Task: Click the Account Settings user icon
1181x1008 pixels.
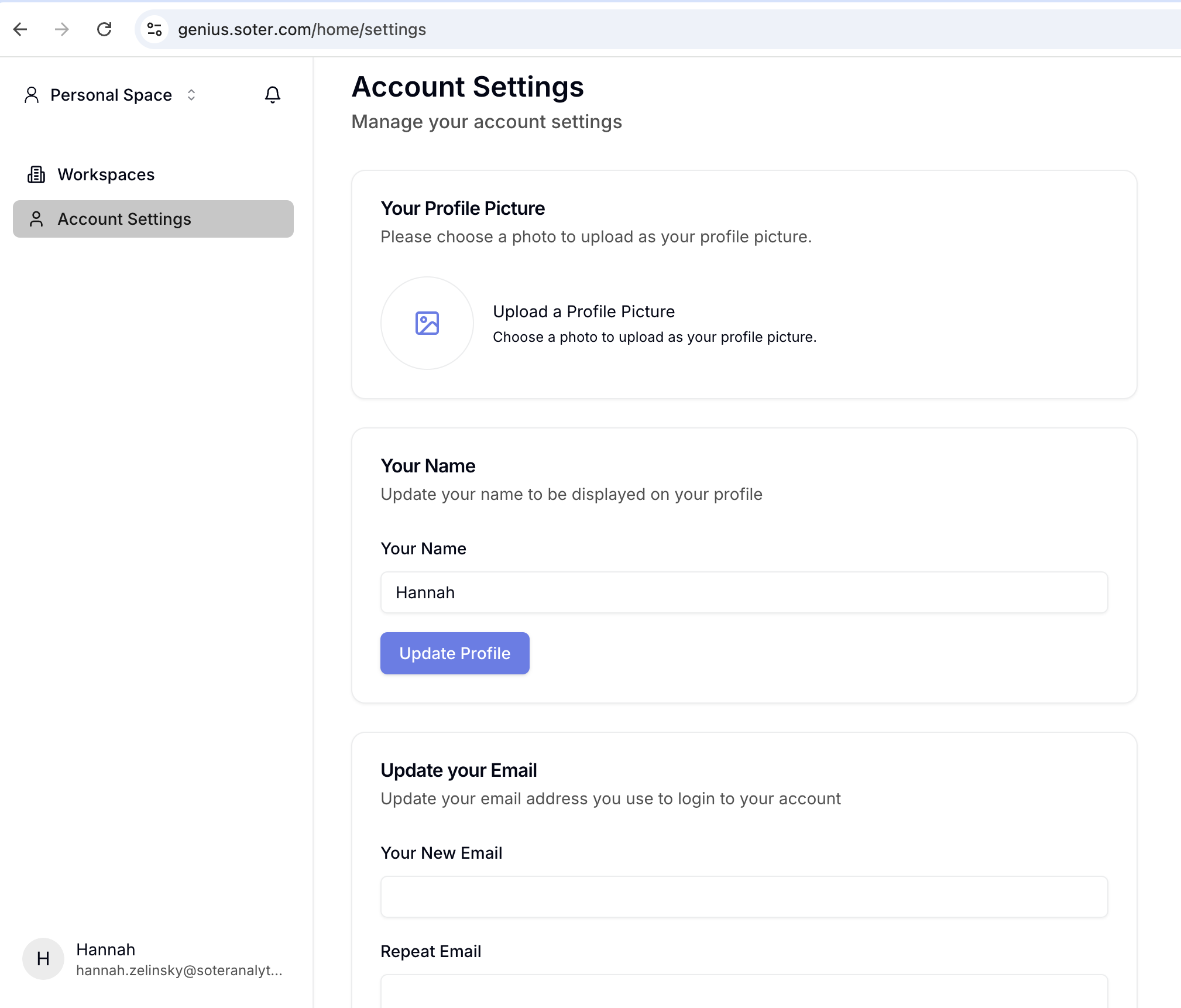Action: [x=36, y=219]
